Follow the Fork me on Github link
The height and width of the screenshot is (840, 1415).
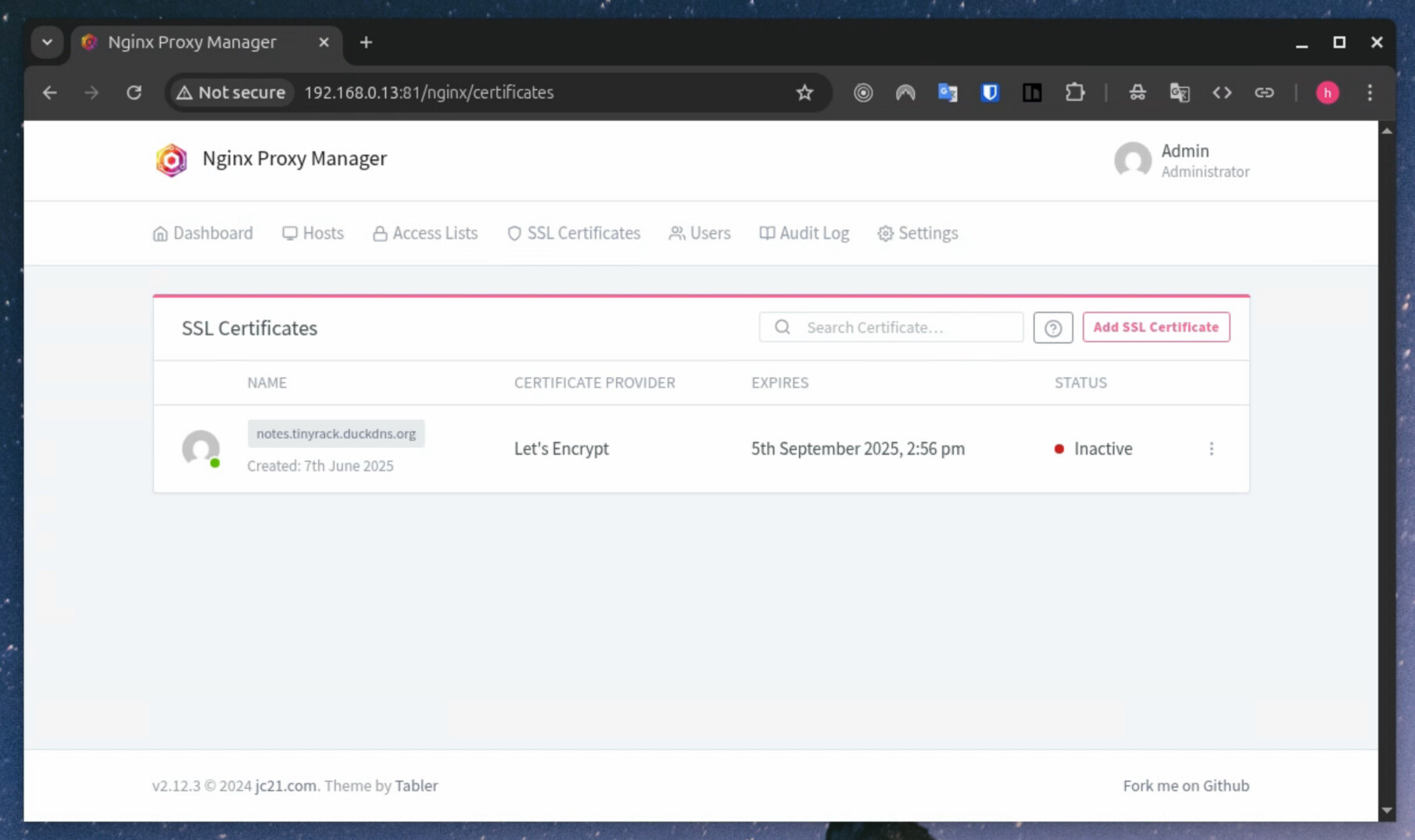click(x=1186, y=785)
